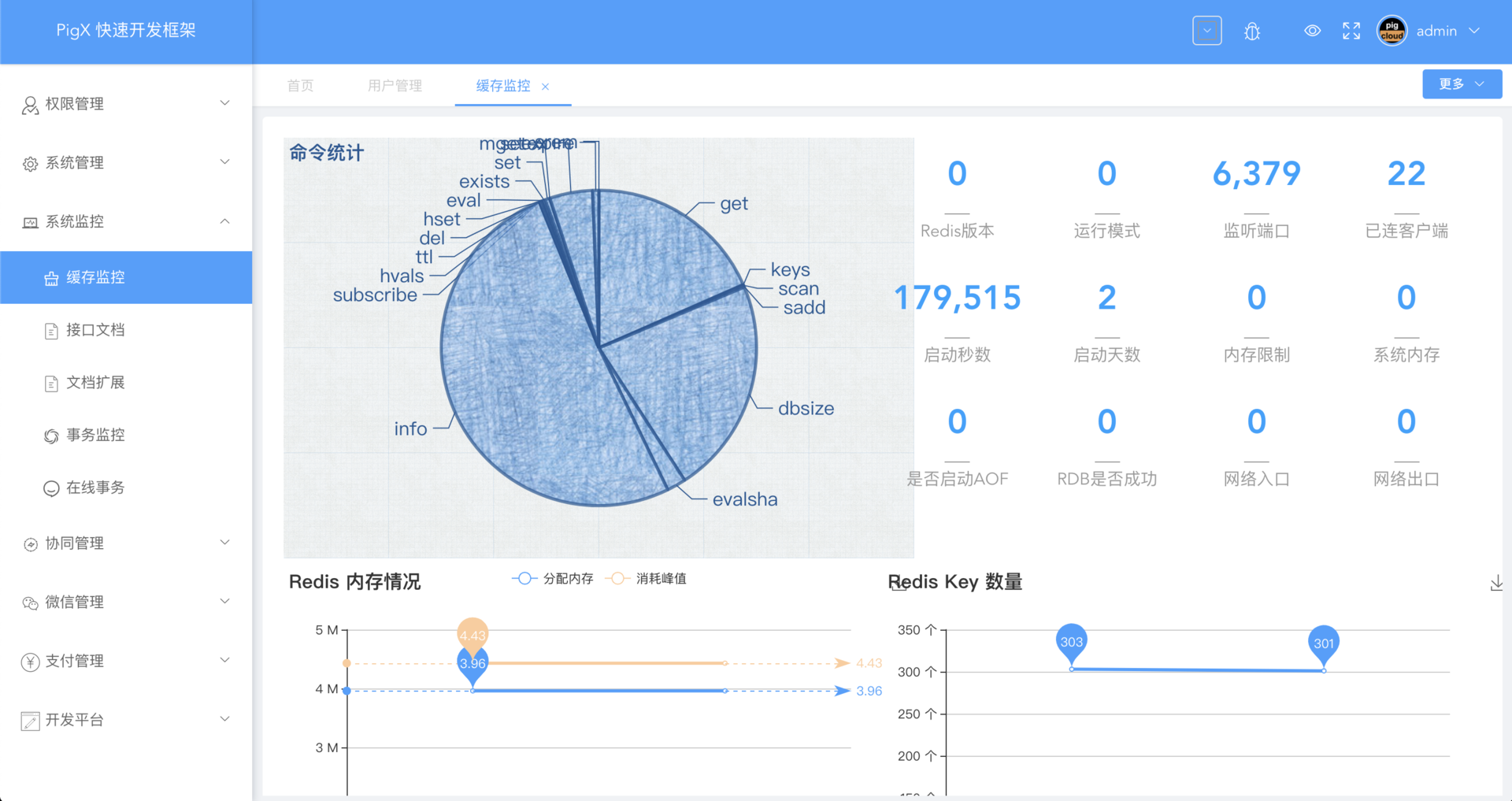Click the 系统监控 monitor icon

pos(30,222)
